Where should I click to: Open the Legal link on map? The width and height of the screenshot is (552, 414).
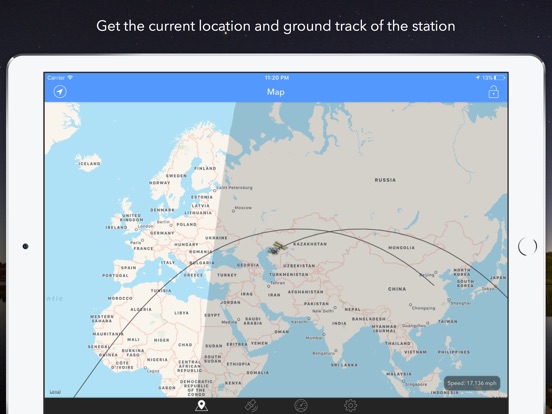(55, 391)
